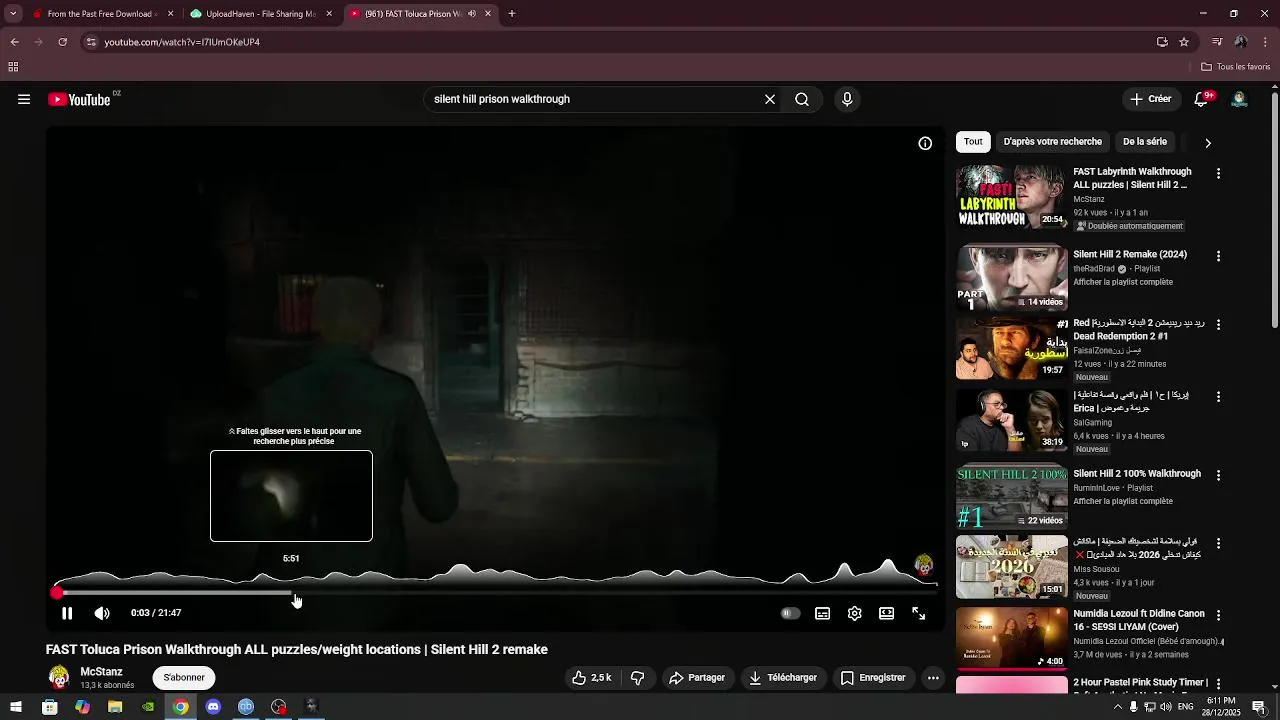
Task: Open Silent Hill 2 100% Walkthrough playlist thumbnail
Action: click(x=1012, y=498)
